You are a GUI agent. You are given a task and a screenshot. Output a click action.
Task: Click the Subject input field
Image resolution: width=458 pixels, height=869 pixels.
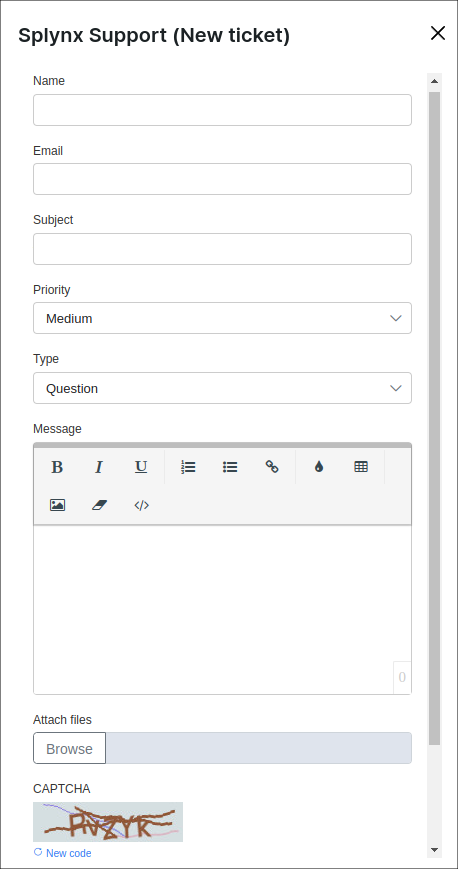click(222, 249)
